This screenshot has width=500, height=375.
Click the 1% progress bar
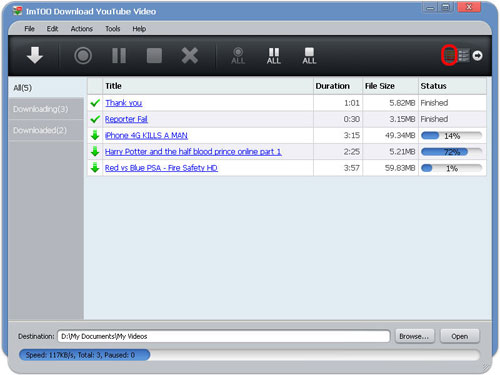451,168
